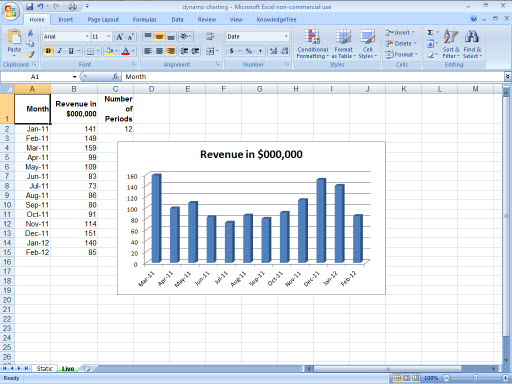Switch to the Static worksheet tab

tap(44, 368)
